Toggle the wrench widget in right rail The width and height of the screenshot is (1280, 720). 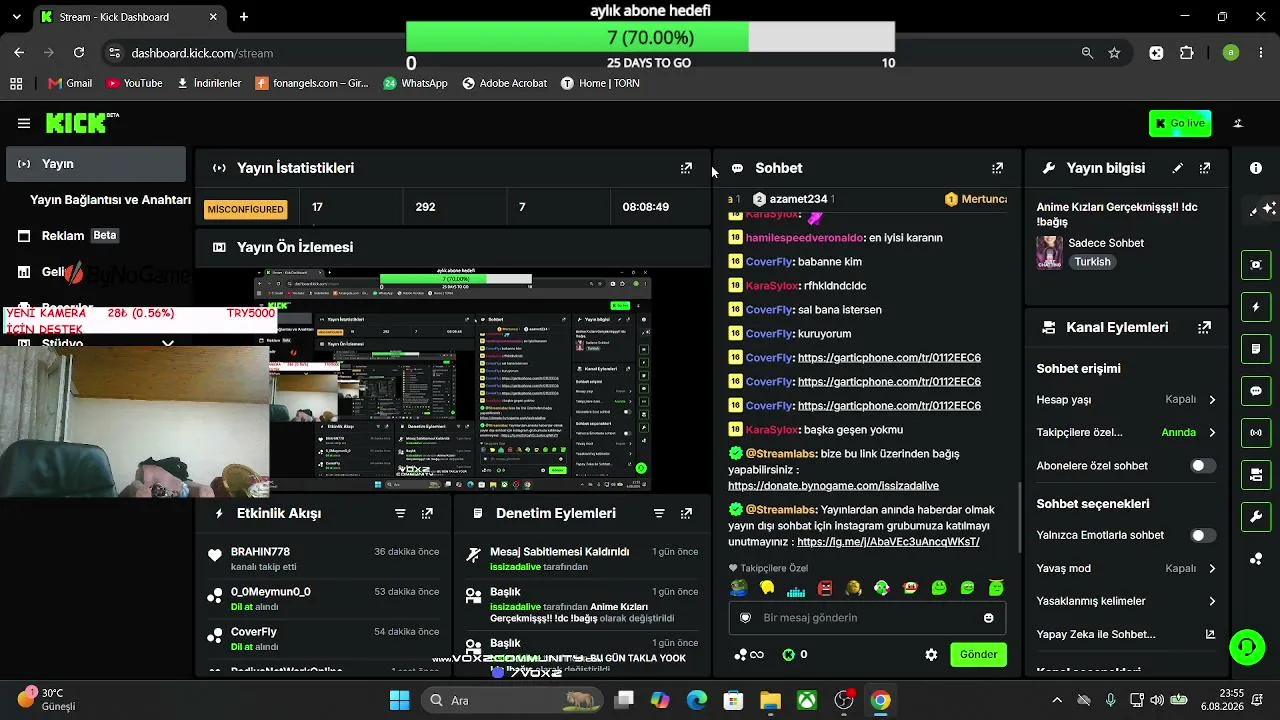click(x=1256, y=517)
